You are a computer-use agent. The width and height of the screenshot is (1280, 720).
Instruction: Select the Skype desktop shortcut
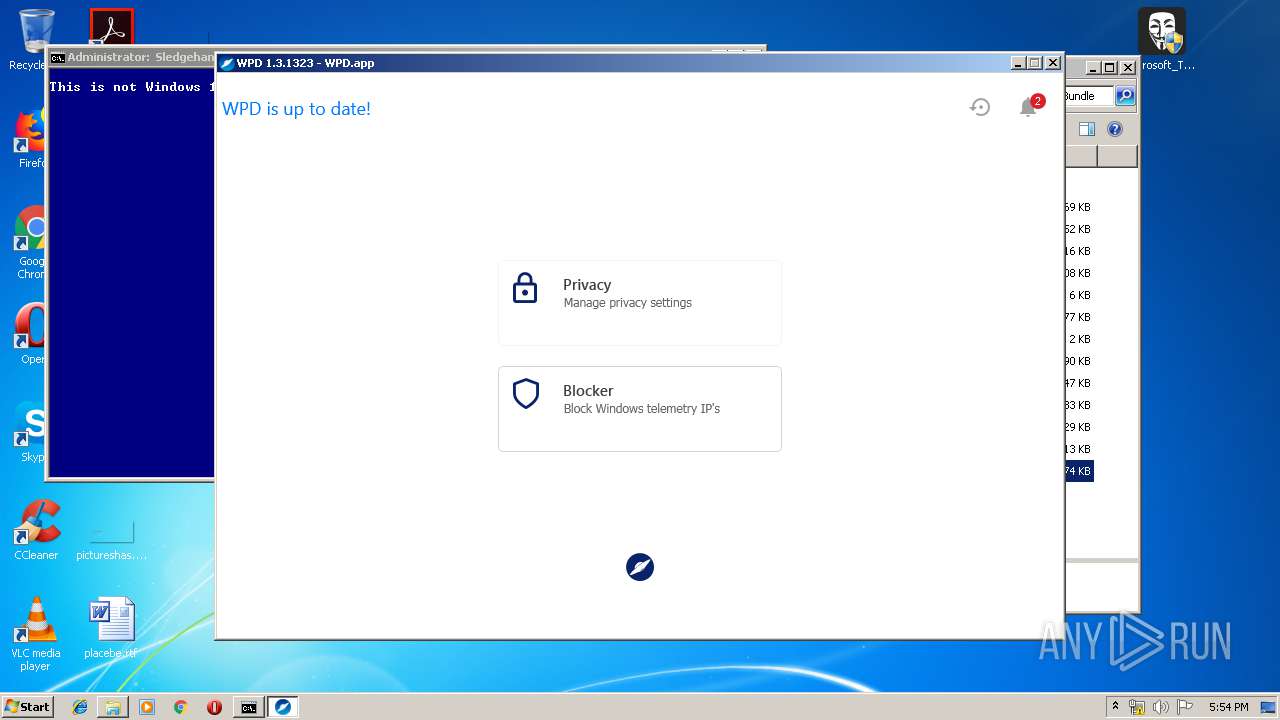(x=30, y=431)
